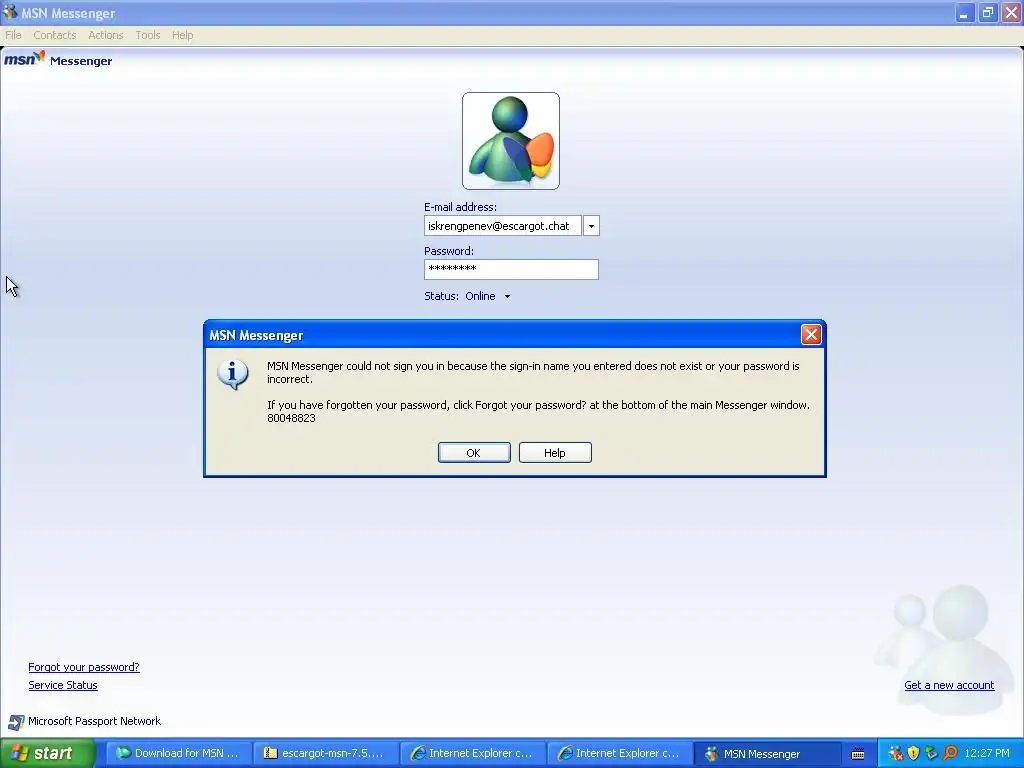Click the Password field
The width and height of the screenshot is (1024, 768).
pos(511,269)
